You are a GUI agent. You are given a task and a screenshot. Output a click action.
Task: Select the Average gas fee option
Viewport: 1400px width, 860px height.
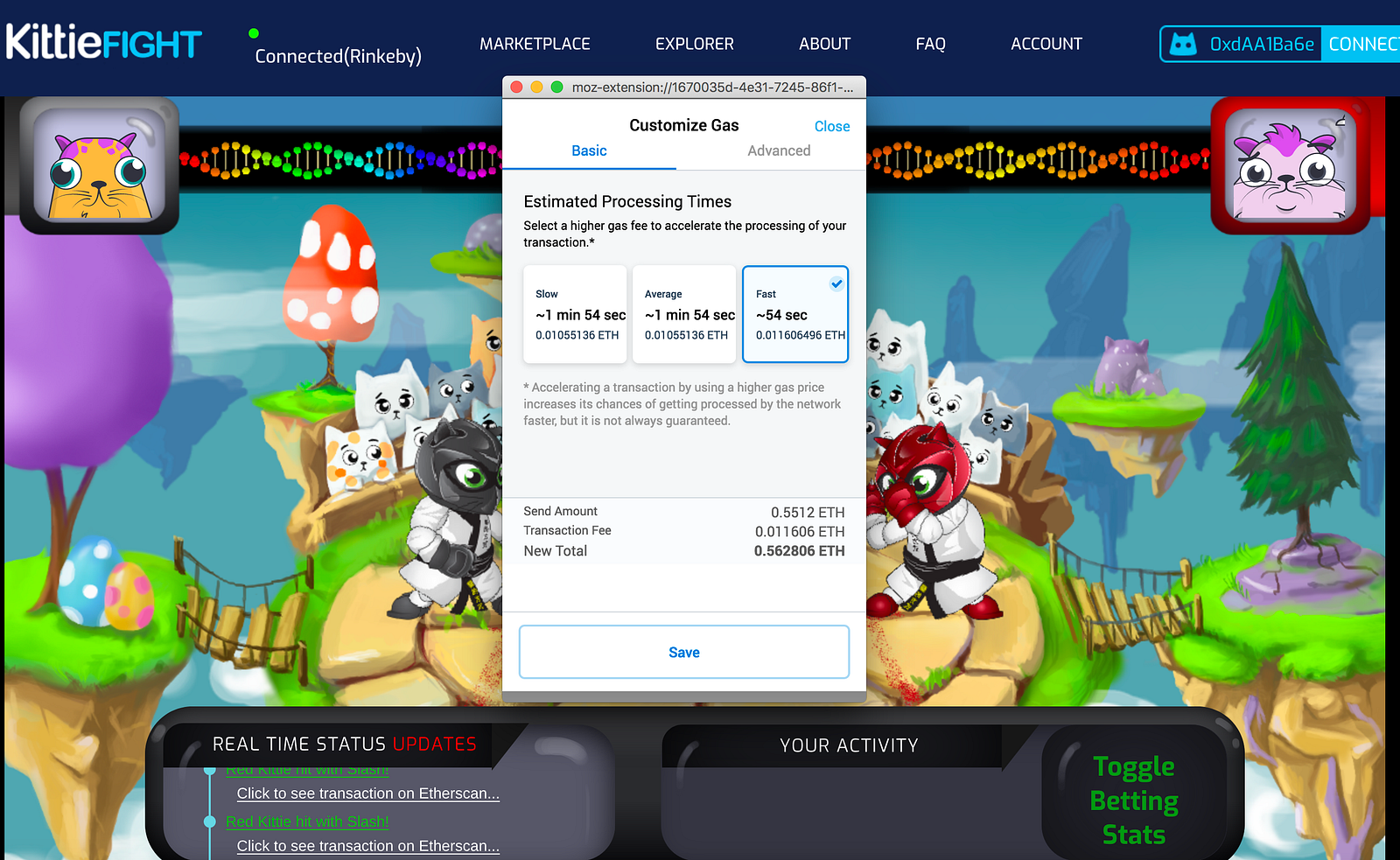coord(684,314)
